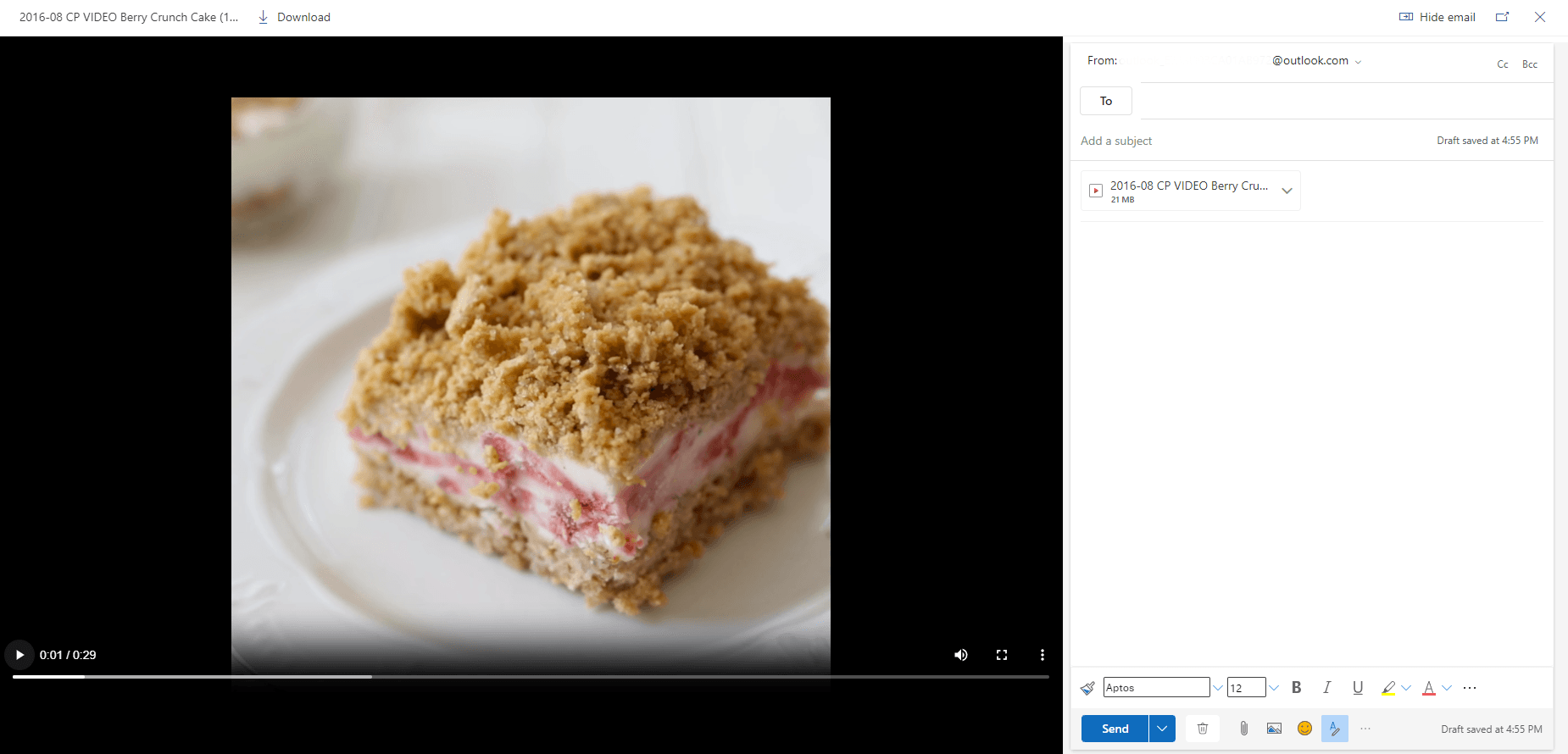Click the Send button
Image resolution: width=1568 pixels, height=754 pixels.
[x=1115, y=729]
